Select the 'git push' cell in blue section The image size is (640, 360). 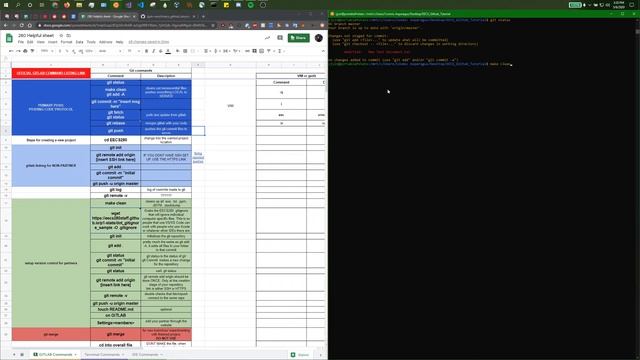click(116, 131)
